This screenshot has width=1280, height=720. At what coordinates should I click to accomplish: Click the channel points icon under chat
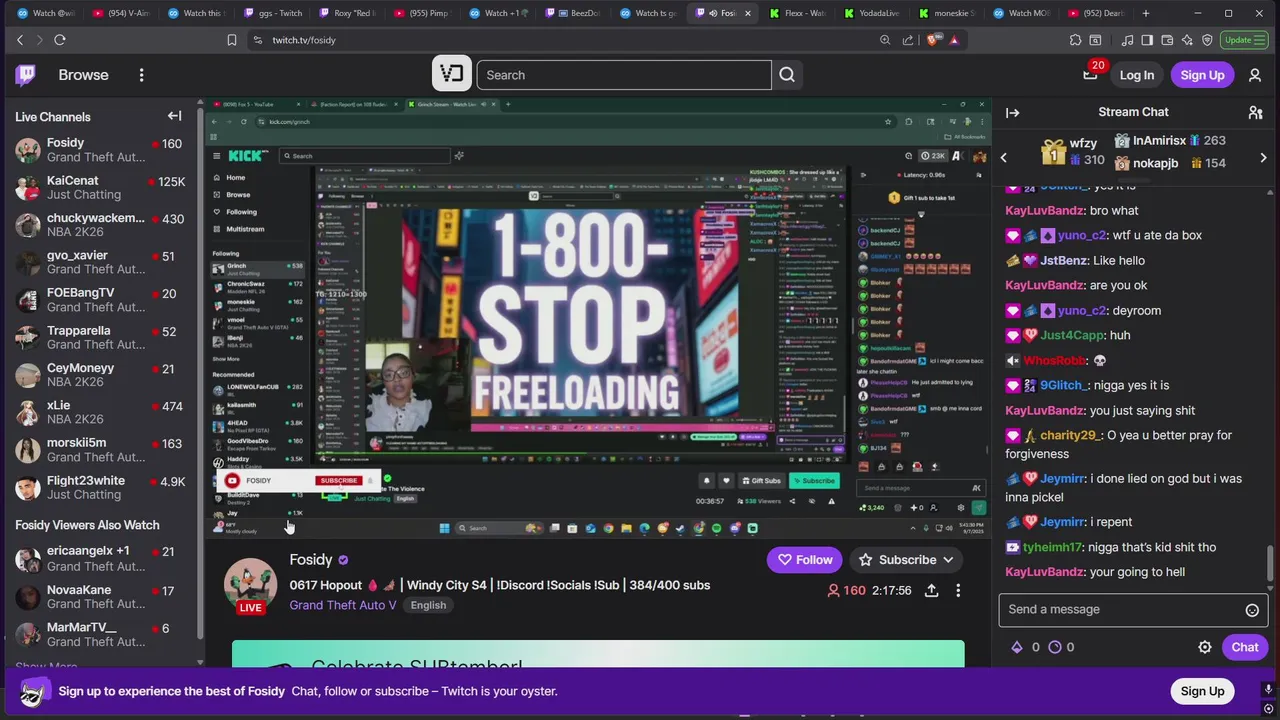pos(1054,647)
